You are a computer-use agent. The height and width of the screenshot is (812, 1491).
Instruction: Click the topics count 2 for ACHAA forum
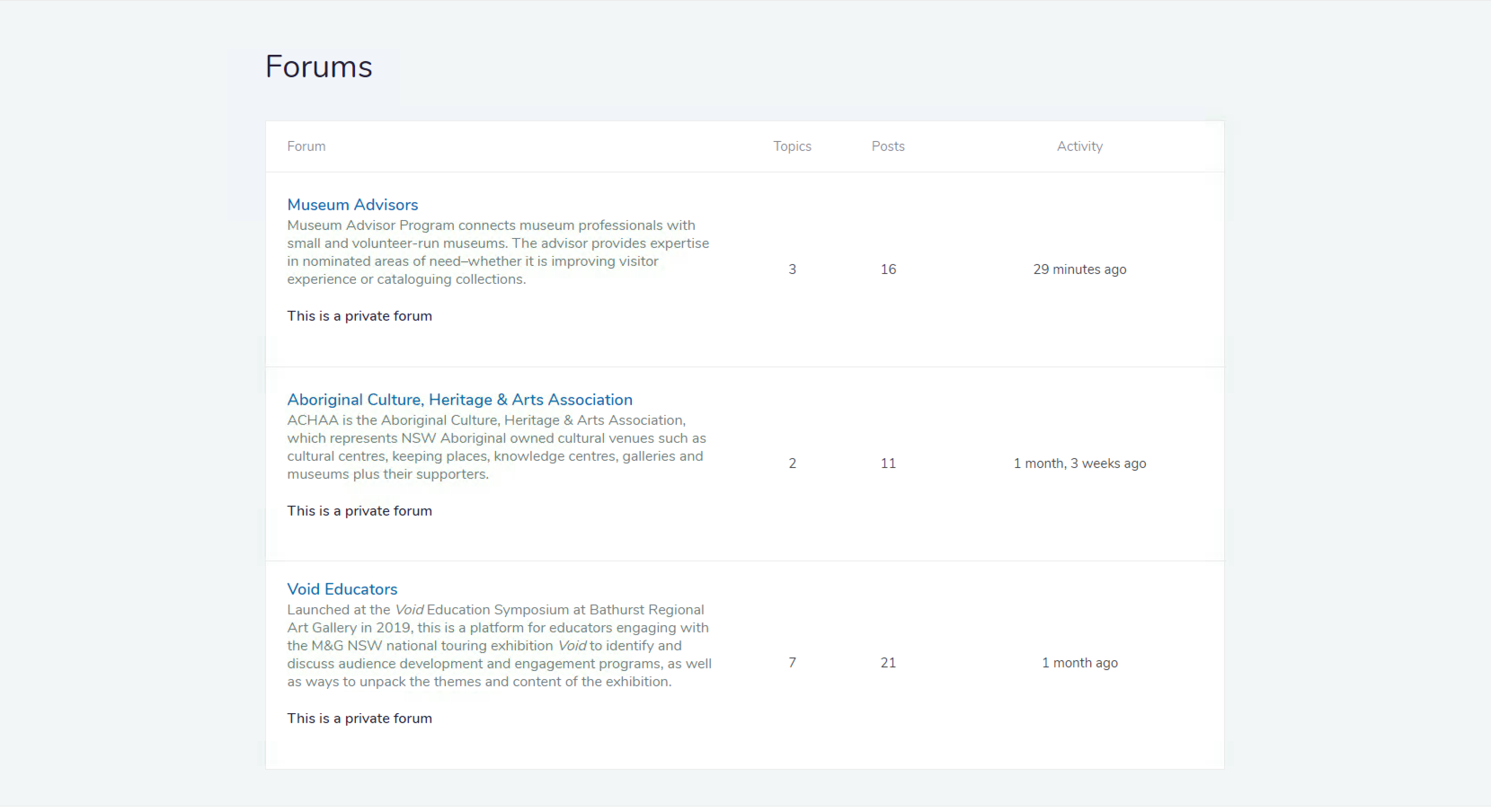pyautogui.click(x=792, y=463)
